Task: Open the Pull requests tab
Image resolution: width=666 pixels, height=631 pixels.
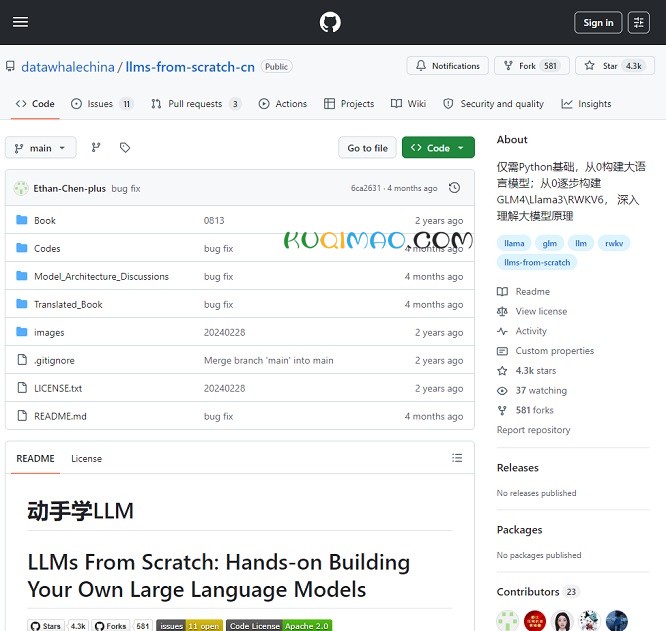Action: [196, 104]
